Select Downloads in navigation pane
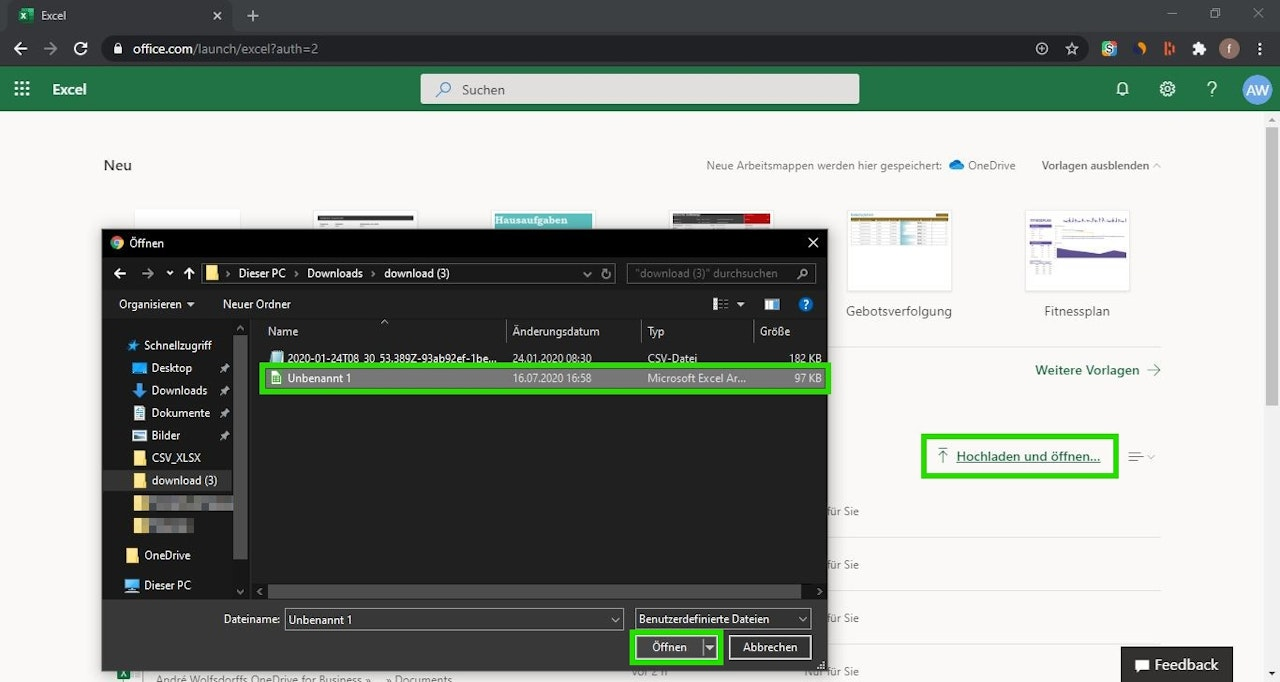The image size is (1280, 682). [x=179, y=390]
